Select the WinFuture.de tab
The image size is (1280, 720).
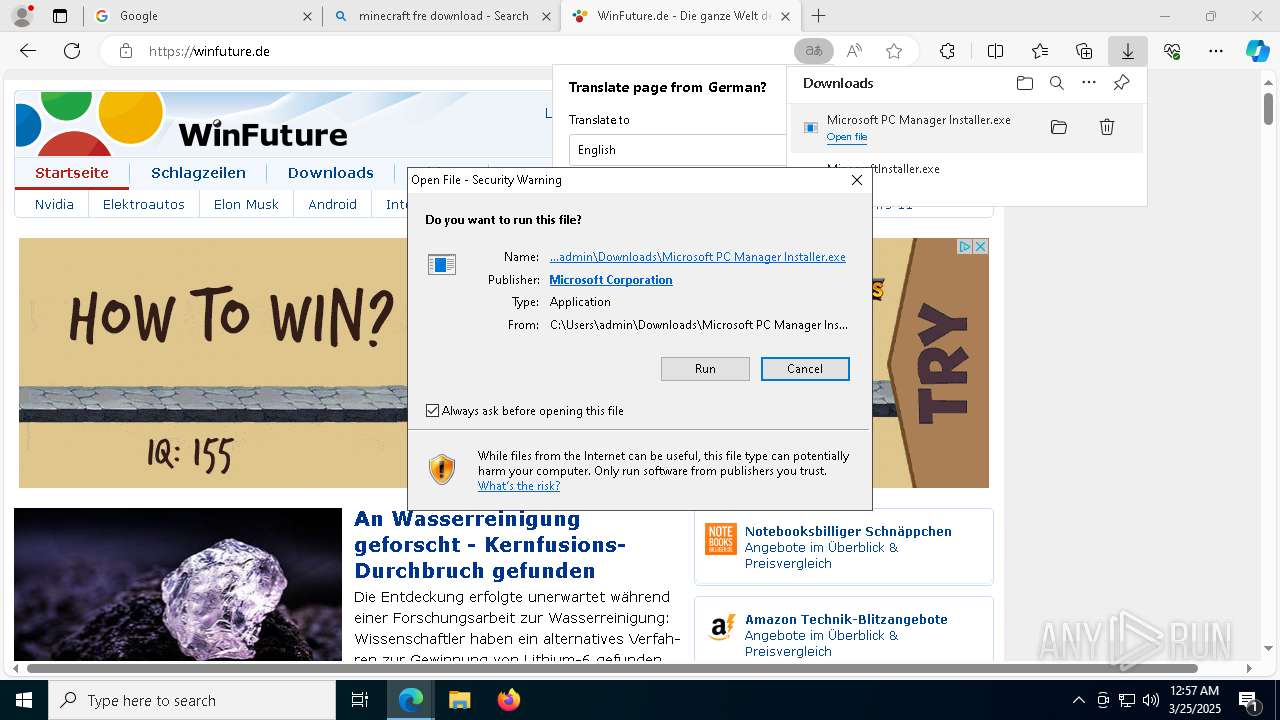(680, 16)
